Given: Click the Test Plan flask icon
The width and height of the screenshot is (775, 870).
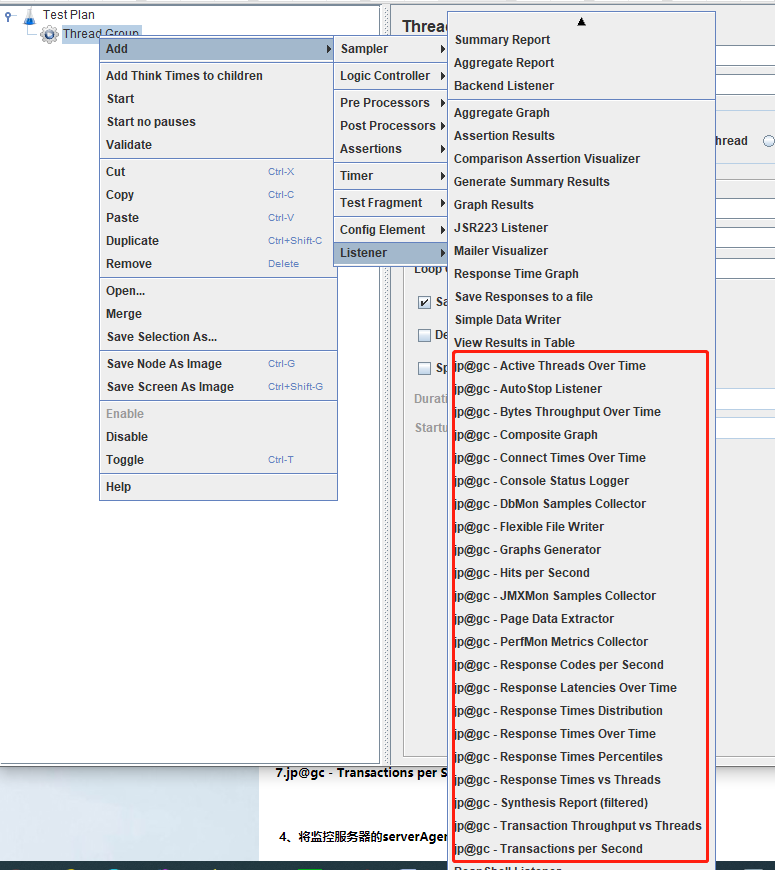Looking at the screenshot, I should [29, 16].
